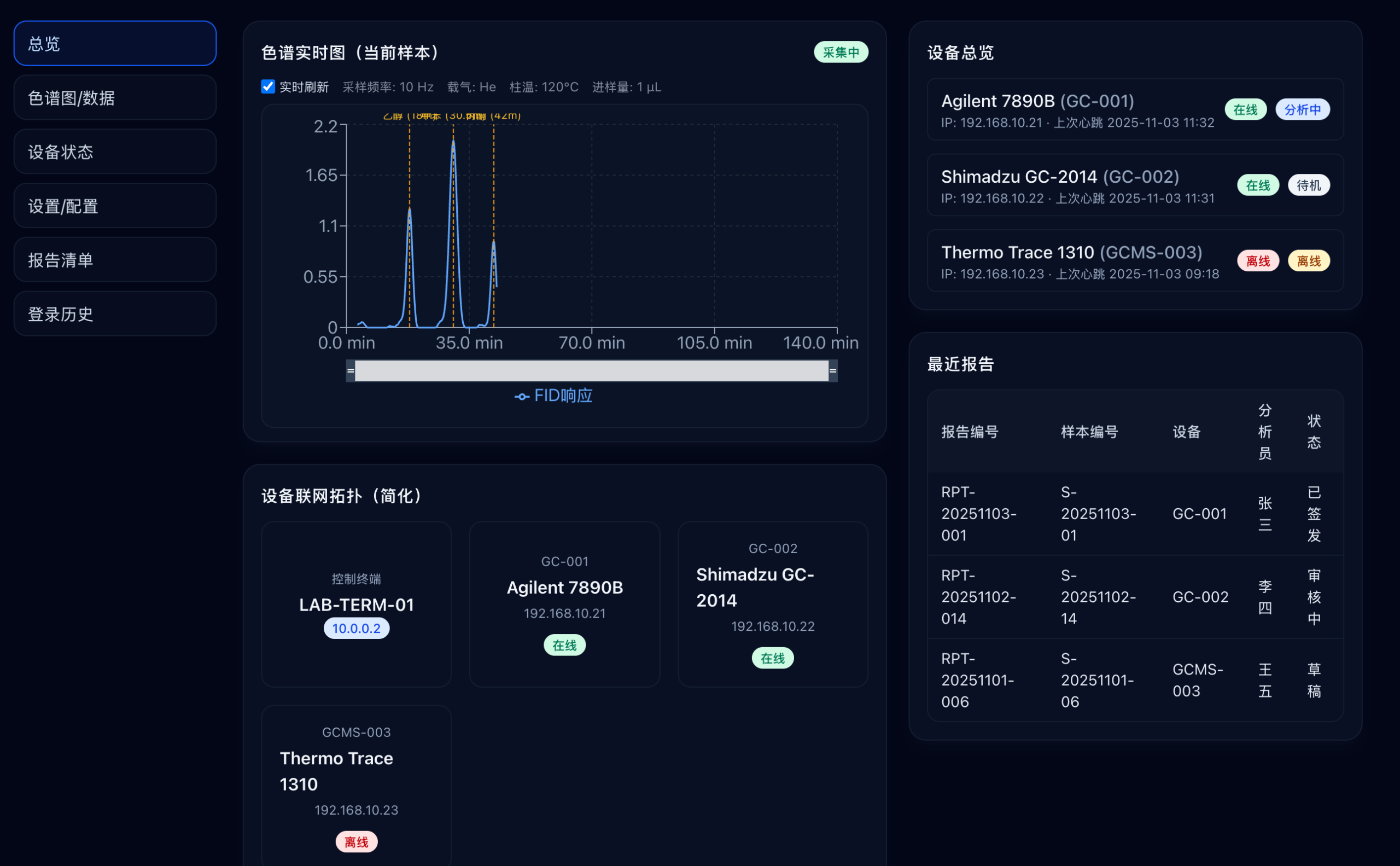This screenshot has height=866, width=1400.
Task: Click the 离线 badge for Thermo Trace 1310
Action: pos(1257,260)
